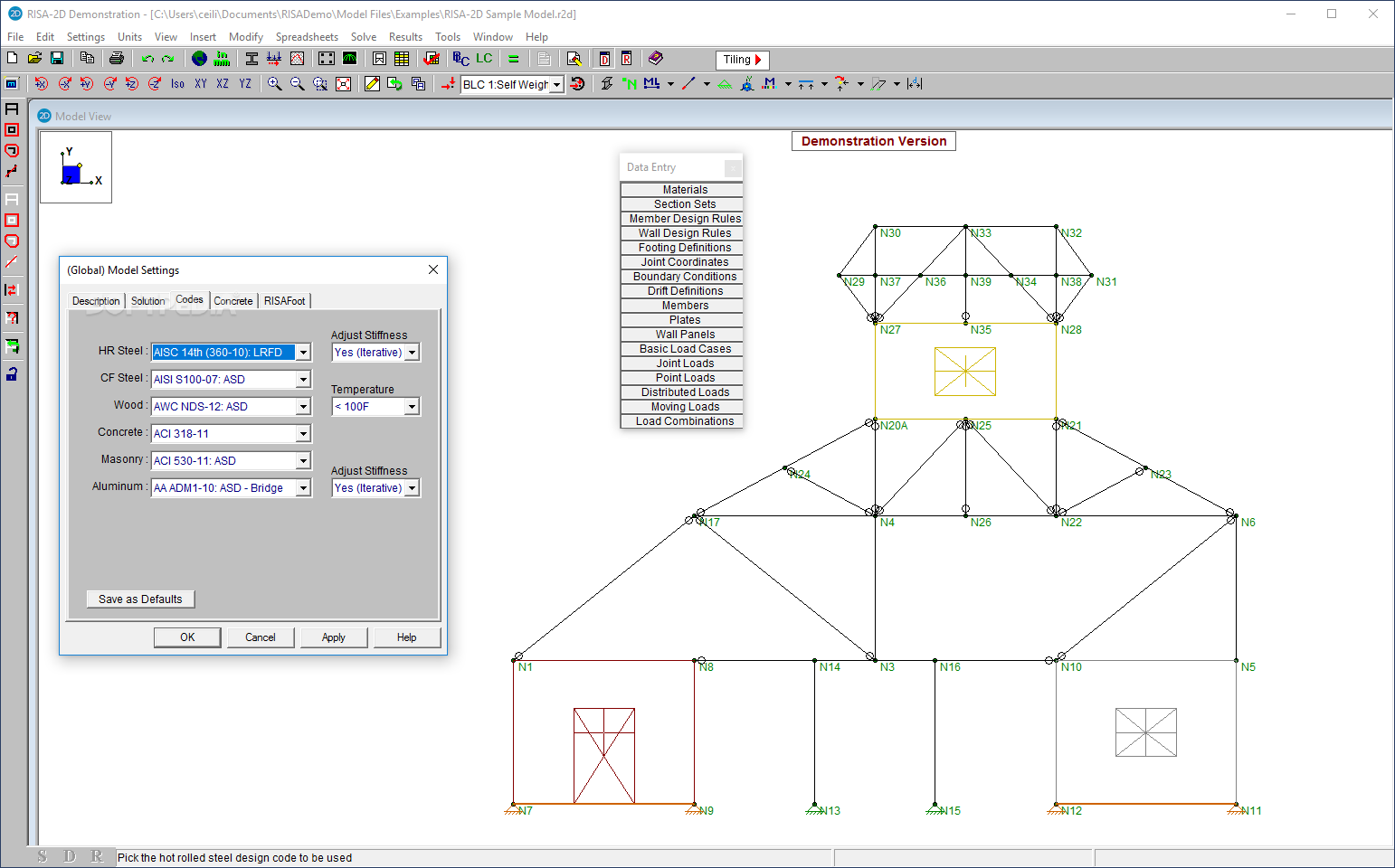
Task: Open the LC load combinations icon
Action: tap(484, 59)
